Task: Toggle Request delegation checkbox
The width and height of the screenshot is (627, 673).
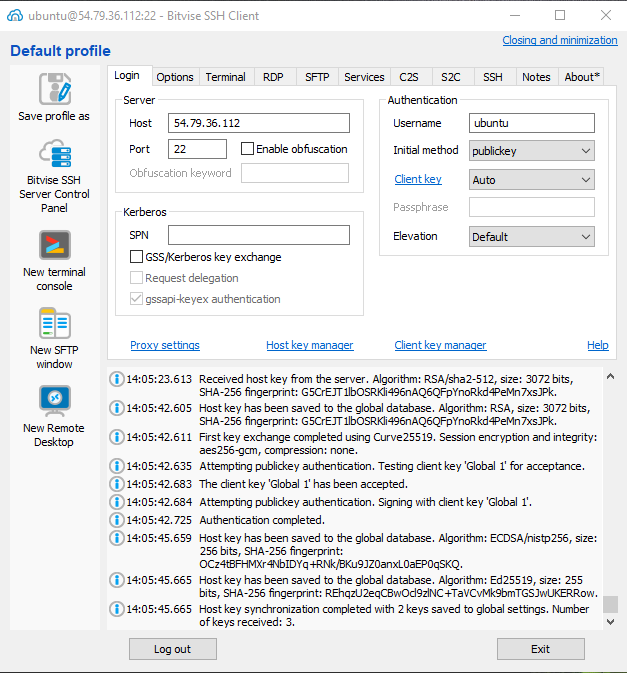Action: click(136, 278)
